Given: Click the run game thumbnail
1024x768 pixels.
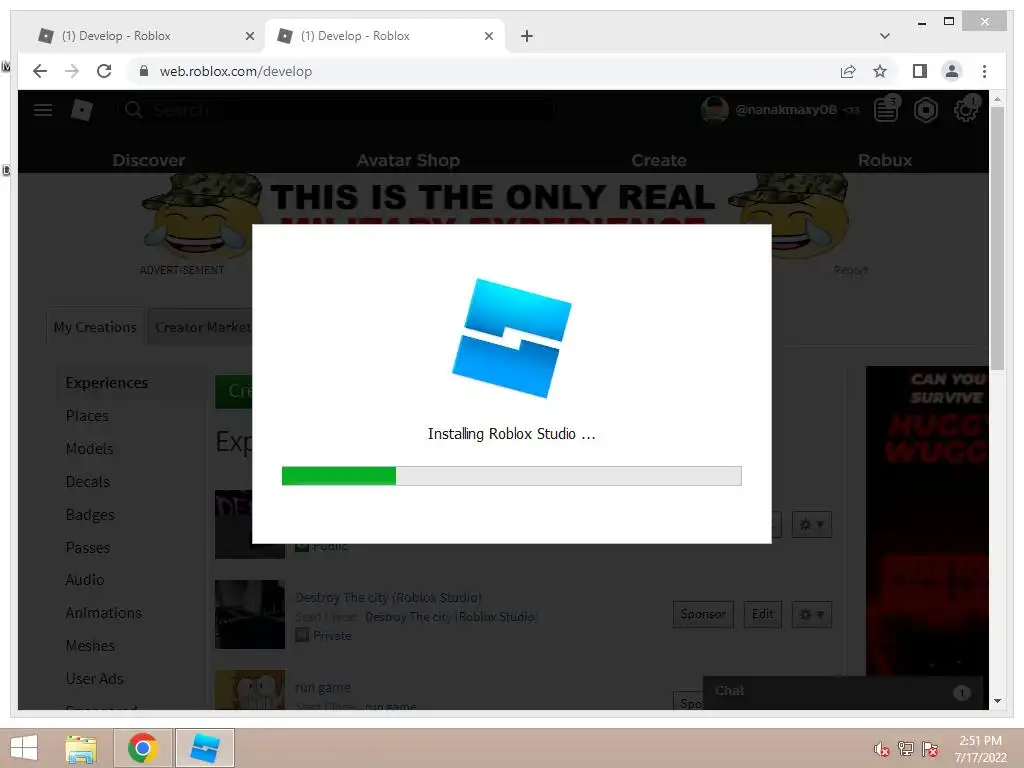Looking at the screenshot, I should click(x=249, y=690).
